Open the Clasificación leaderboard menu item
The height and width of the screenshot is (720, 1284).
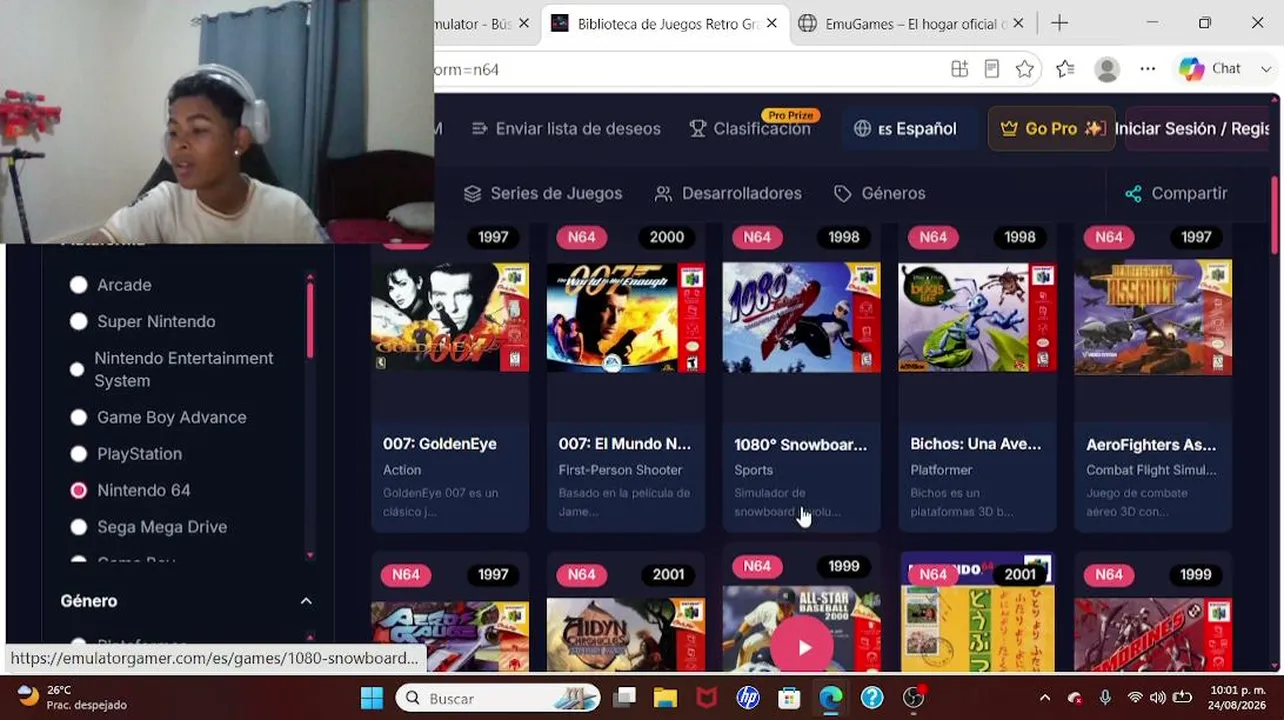(x=750, y=128)
